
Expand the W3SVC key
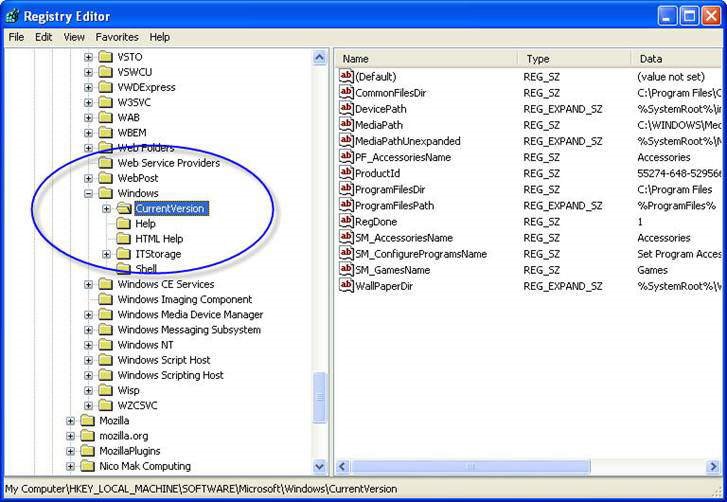tap(88, 102)
